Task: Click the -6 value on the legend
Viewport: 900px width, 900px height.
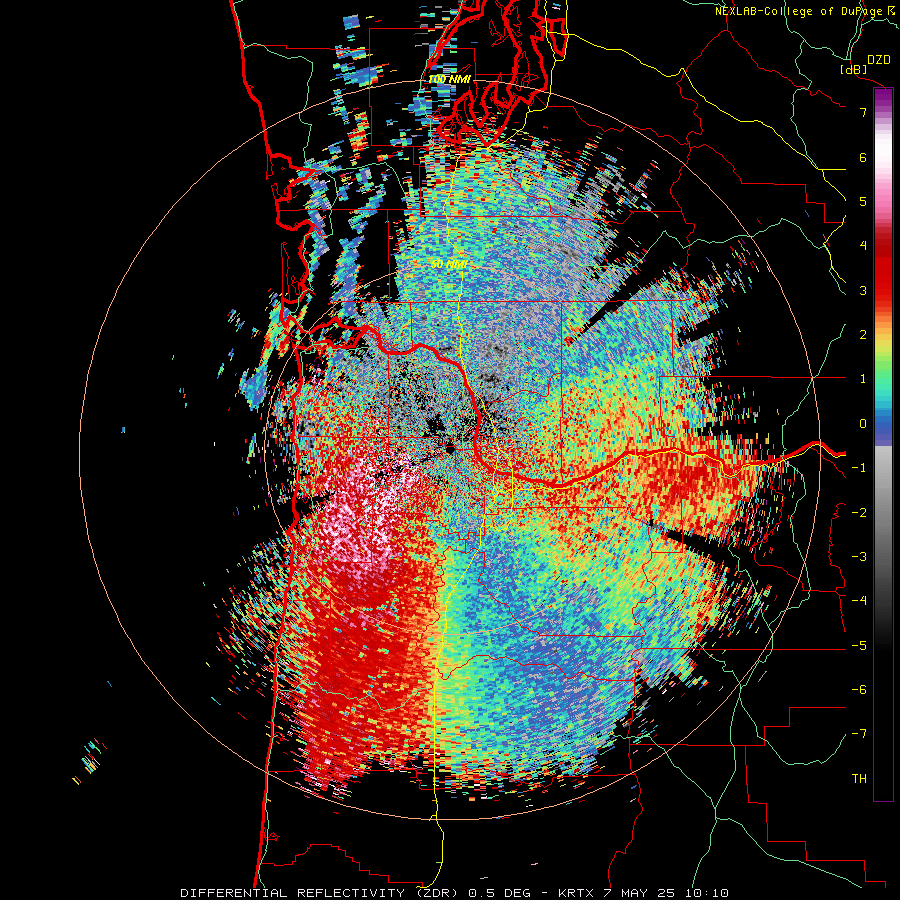Action: (x=859, y=690)
